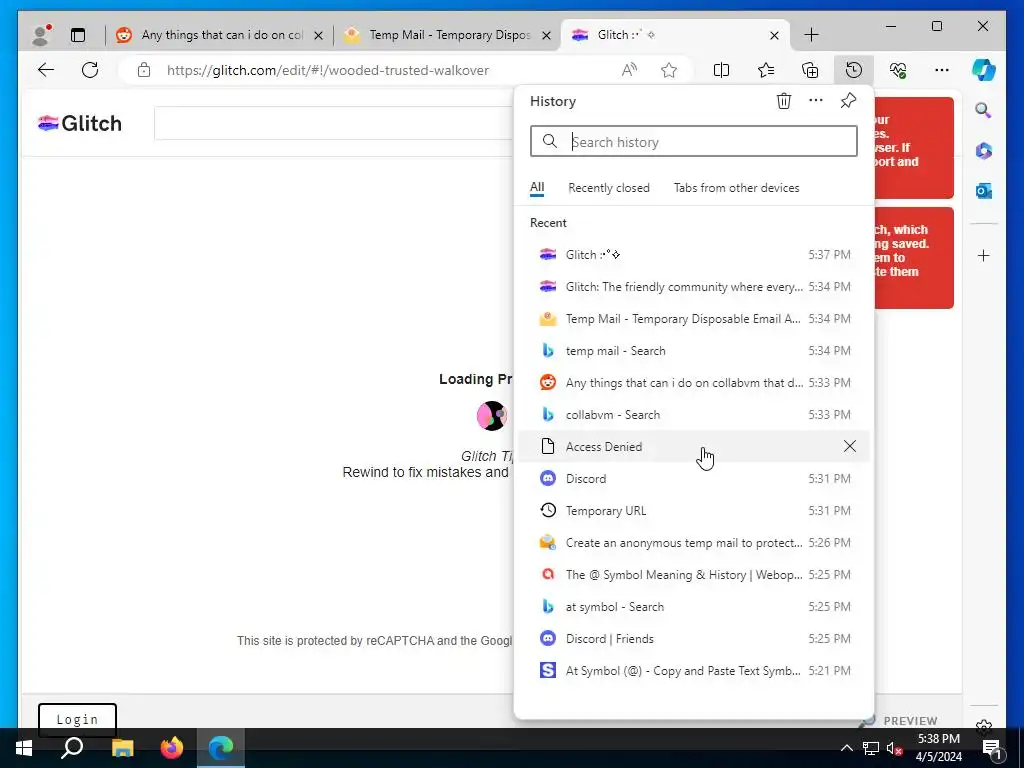Open File Explorer from taskbar

pyautogui.click(x=122, y=748)
